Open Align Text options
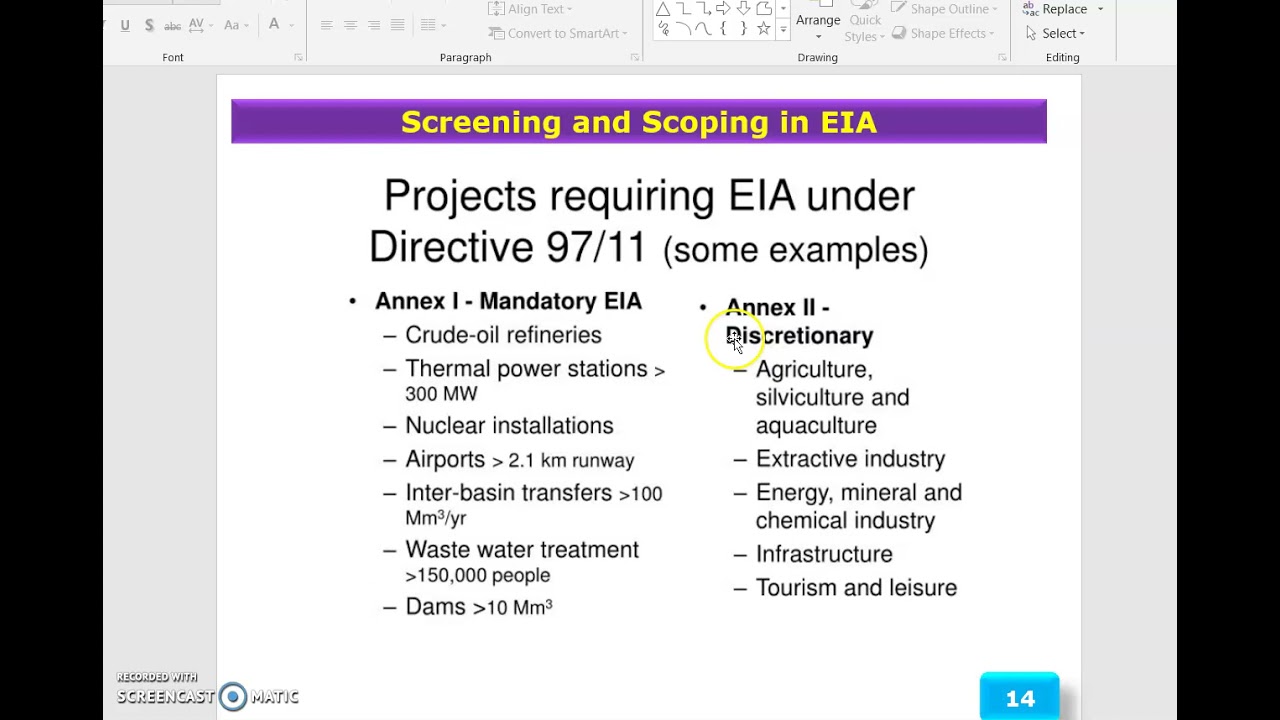 (x=531, y=9)
